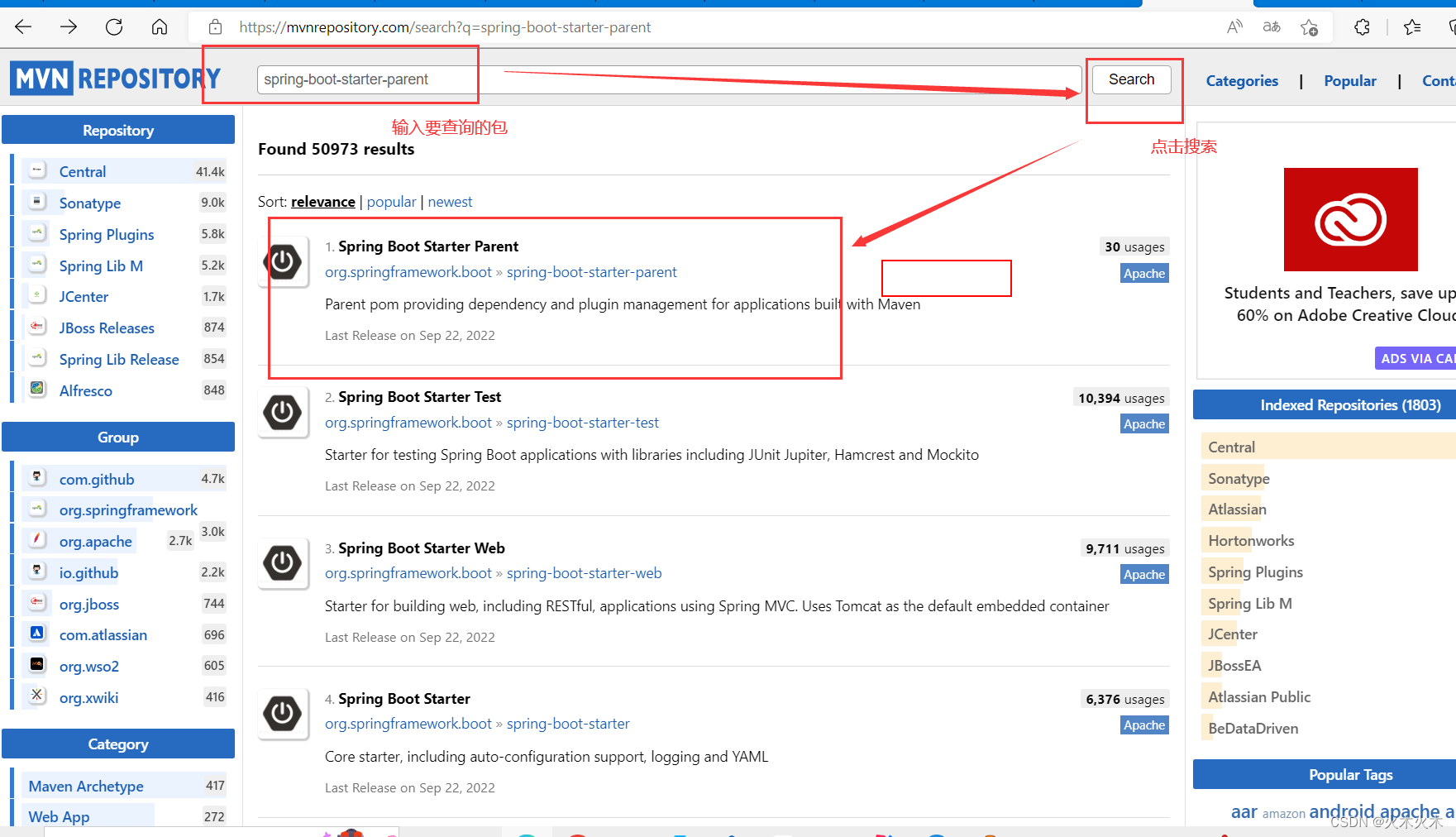Reload the page with refresh icon
The image size is (1456, 837).
point(114,27)
